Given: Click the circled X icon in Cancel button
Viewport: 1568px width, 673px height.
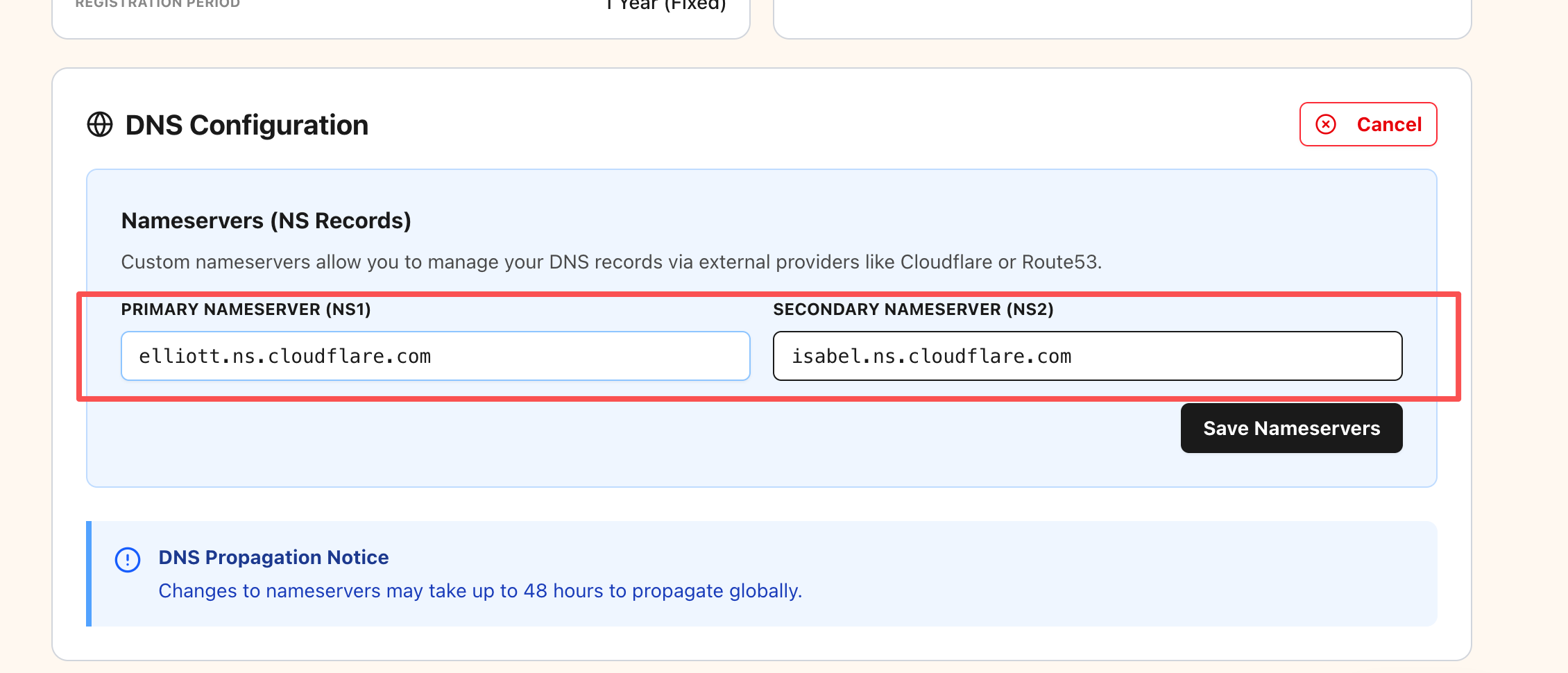Looking at the screenshot, I should (x=1326, y=124).
